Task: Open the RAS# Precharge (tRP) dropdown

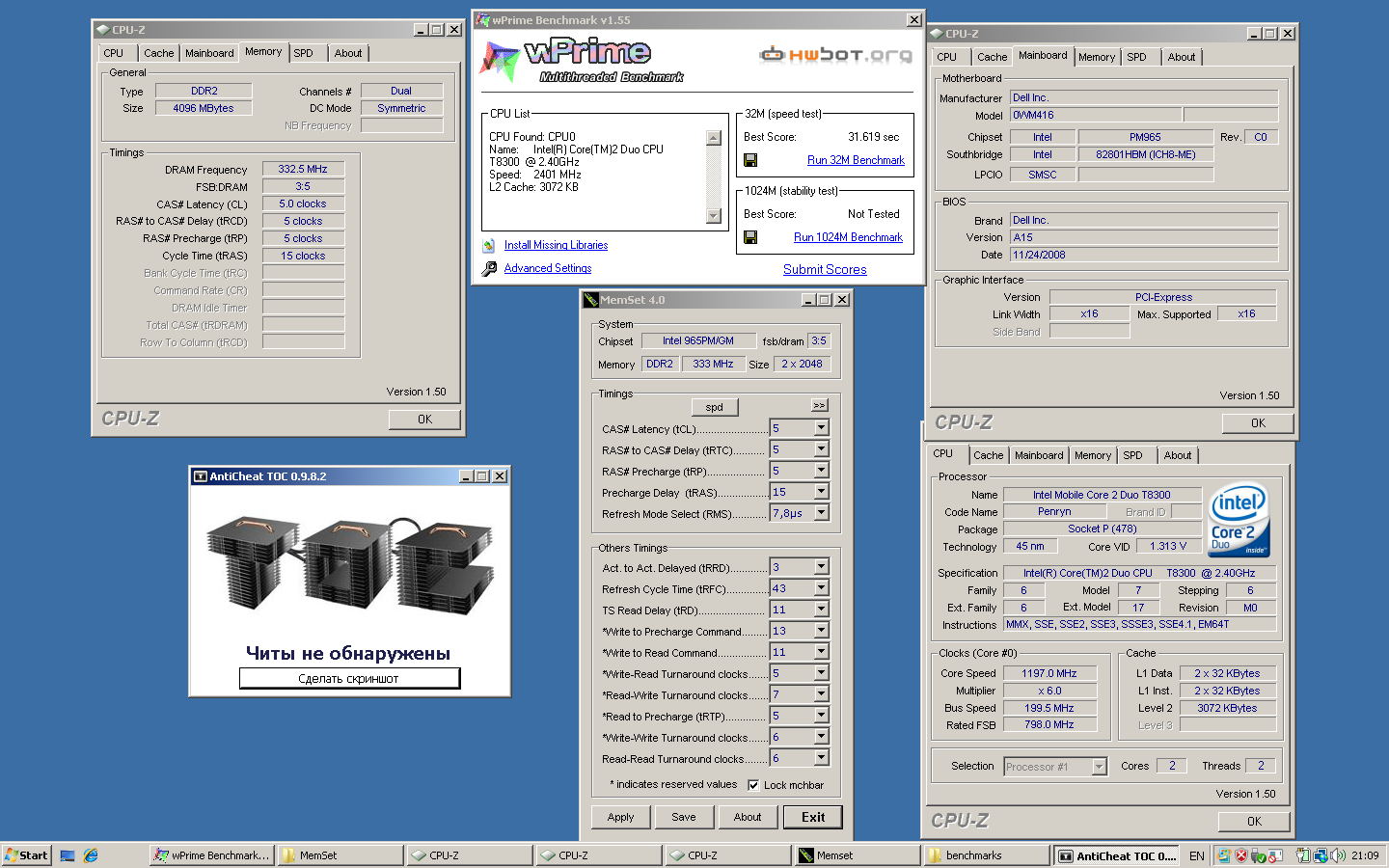Action: pos(821,470)
